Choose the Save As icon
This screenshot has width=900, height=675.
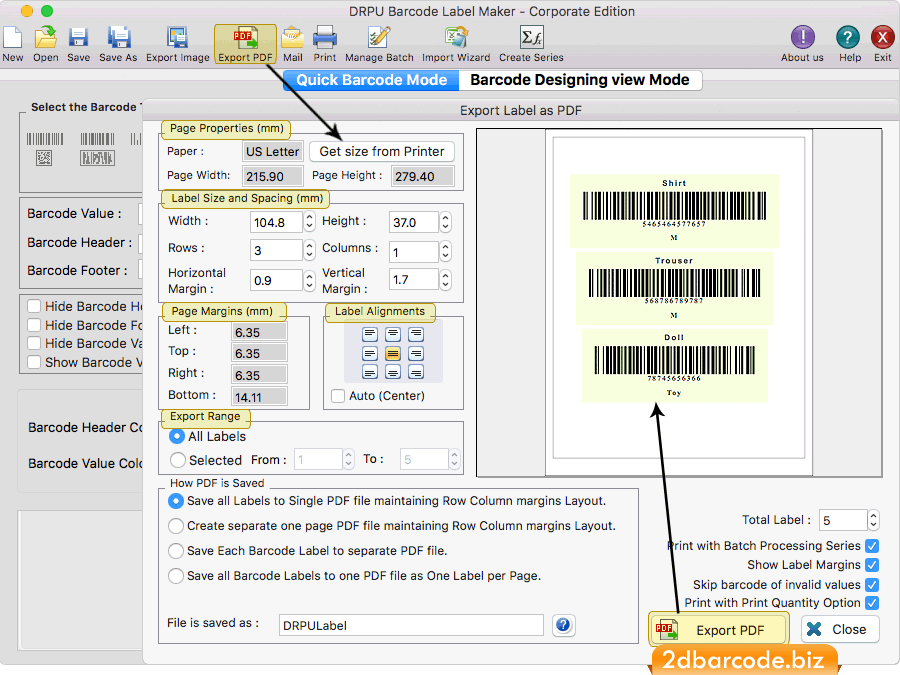(x=119, y=38)
